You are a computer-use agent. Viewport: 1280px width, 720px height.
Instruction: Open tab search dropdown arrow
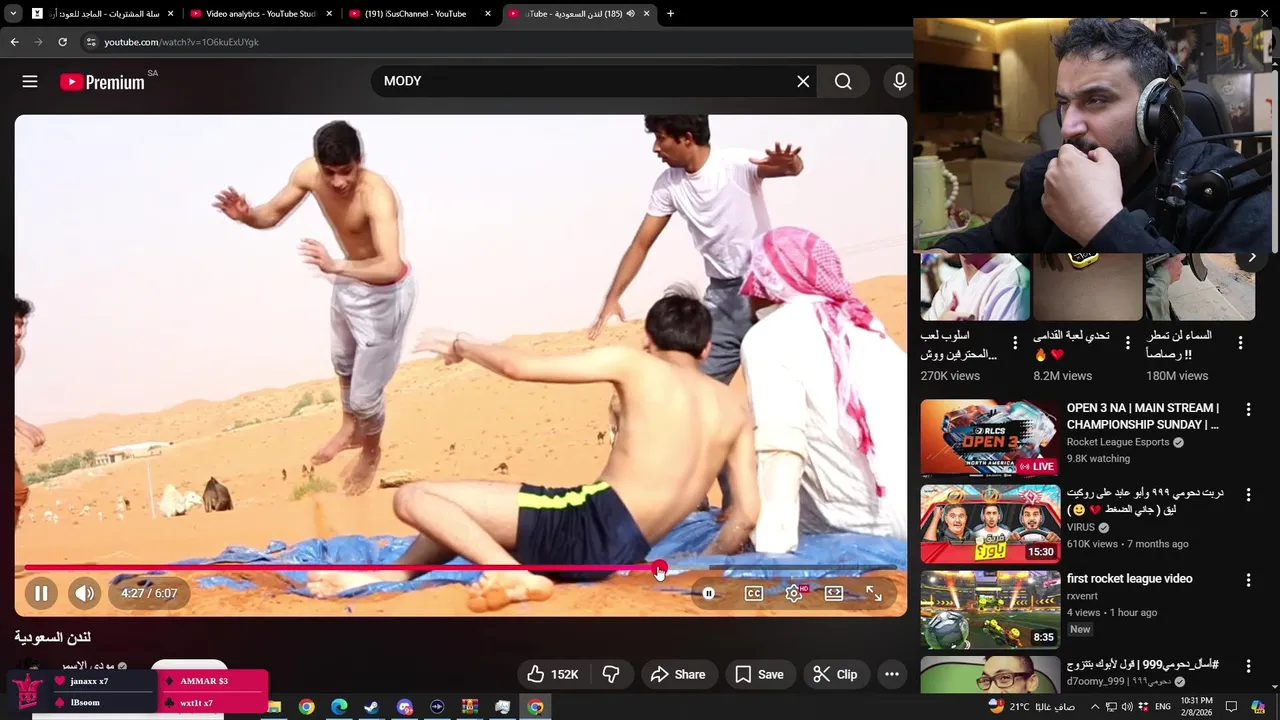[x=13, y=14]
